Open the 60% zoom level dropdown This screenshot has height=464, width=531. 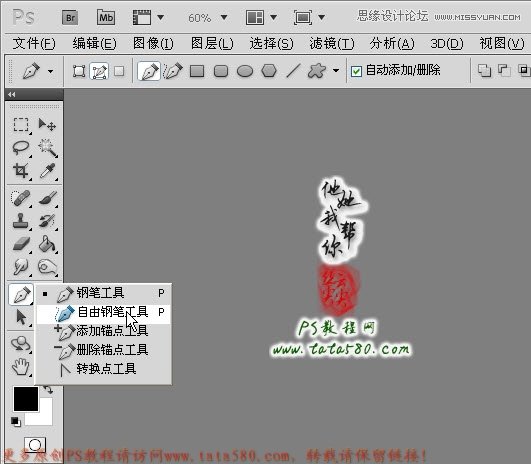pyautogui.click(x=224, y=17)
